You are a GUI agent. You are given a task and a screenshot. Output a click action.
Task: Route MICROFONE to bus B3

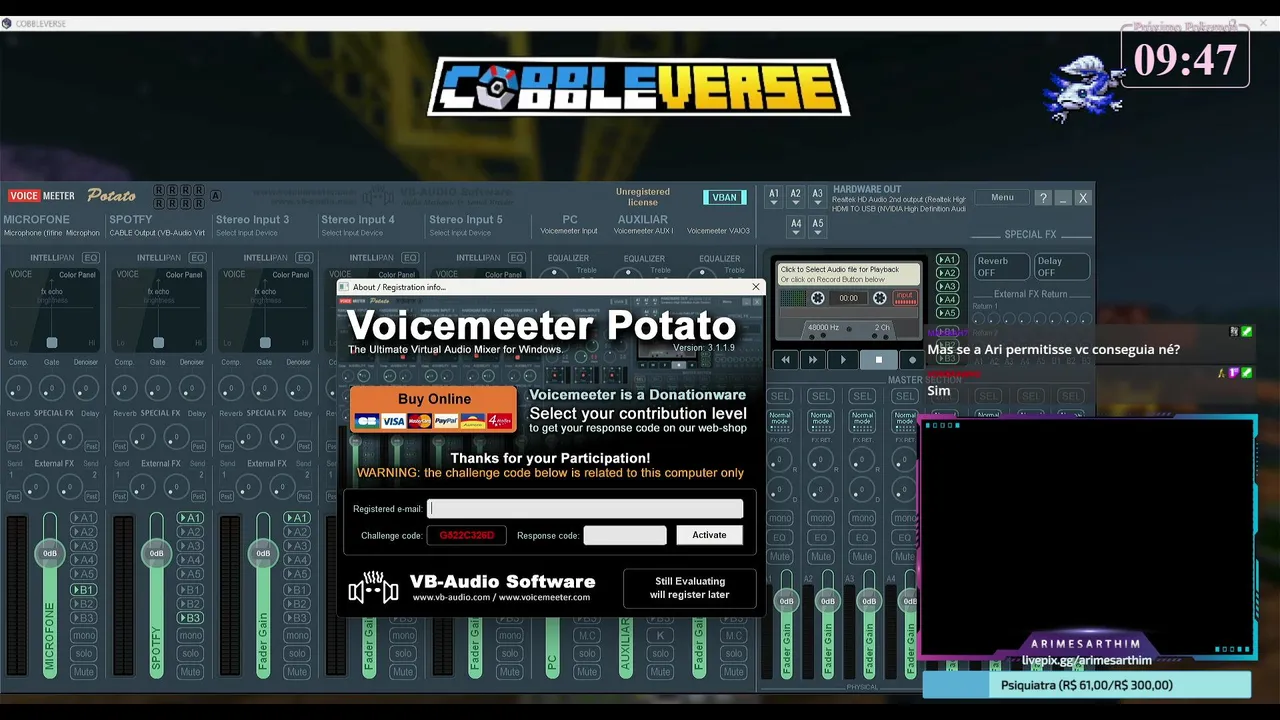tap(84, 618)
